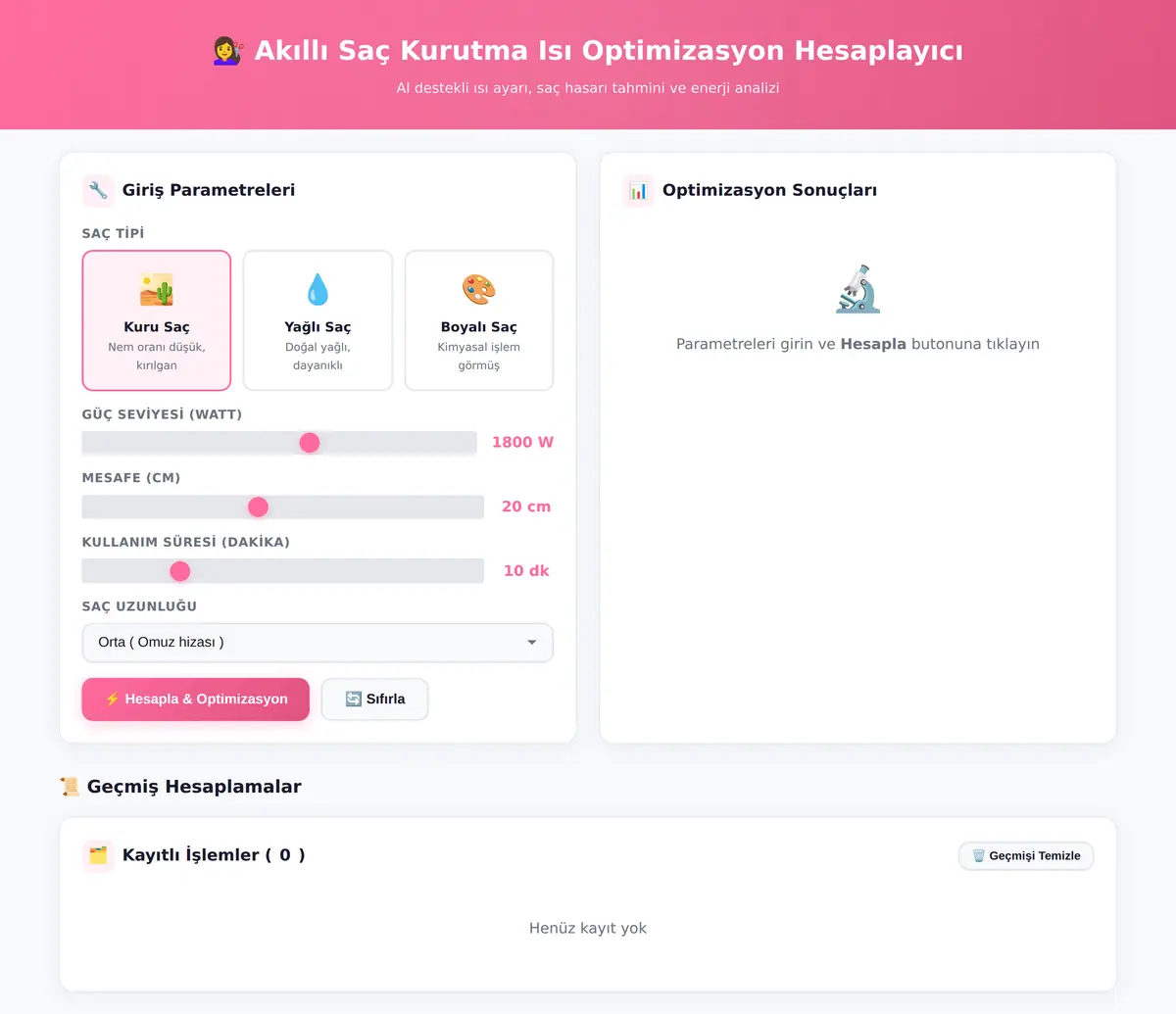Screen dimensions: 1176x1014
Task: Click the bar chart icon beside Optimizasyon Sonuçları
Action: point(638,190)
